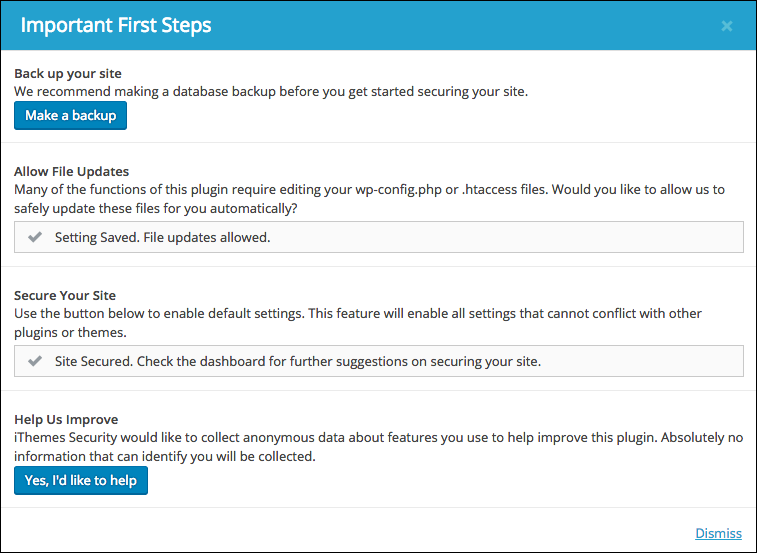757x553 pixels.
Task: Select the File updates allowed status box
Action: pos(379,237)
